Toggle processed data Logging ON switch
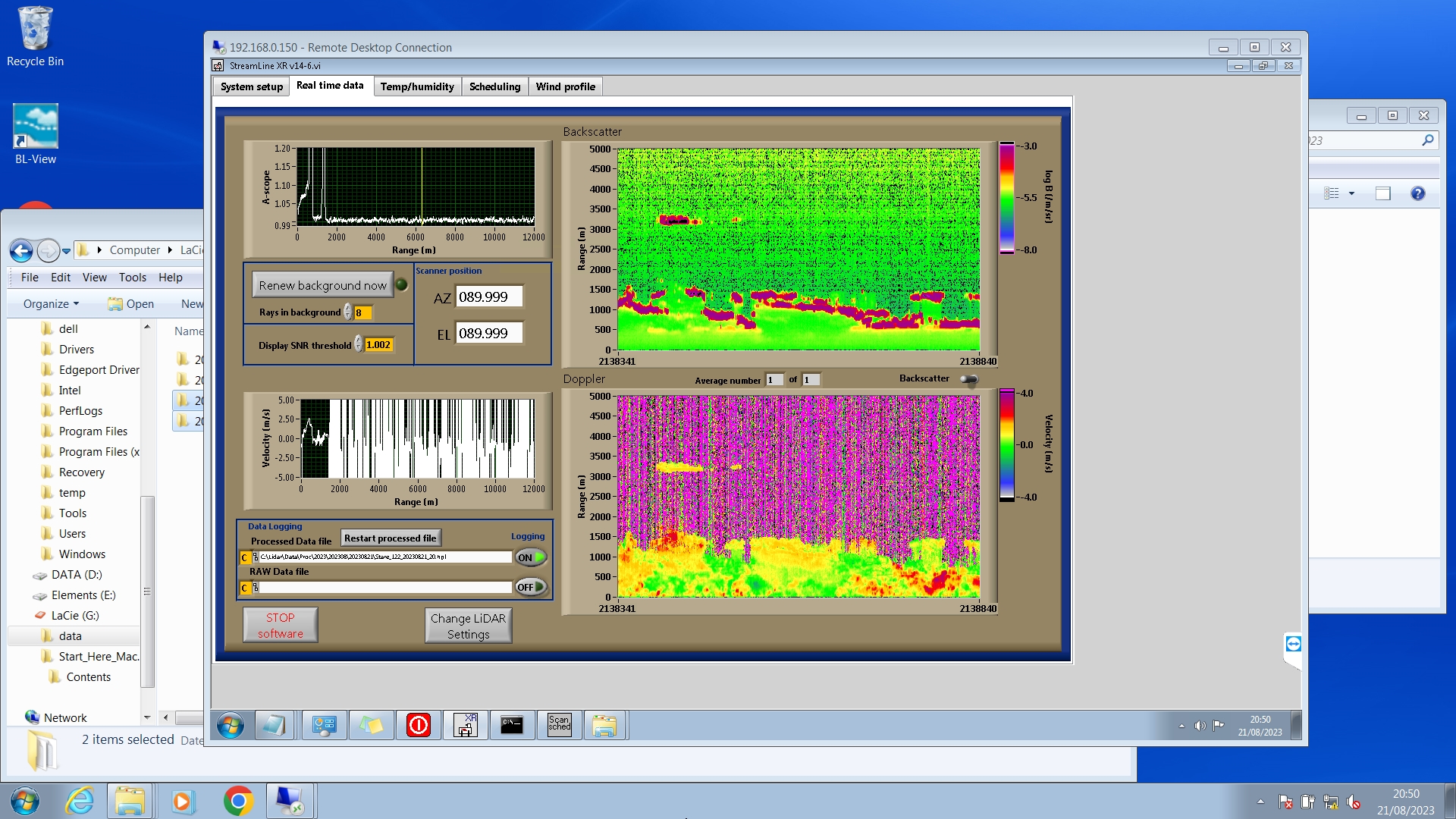 [x=531, y=557]
